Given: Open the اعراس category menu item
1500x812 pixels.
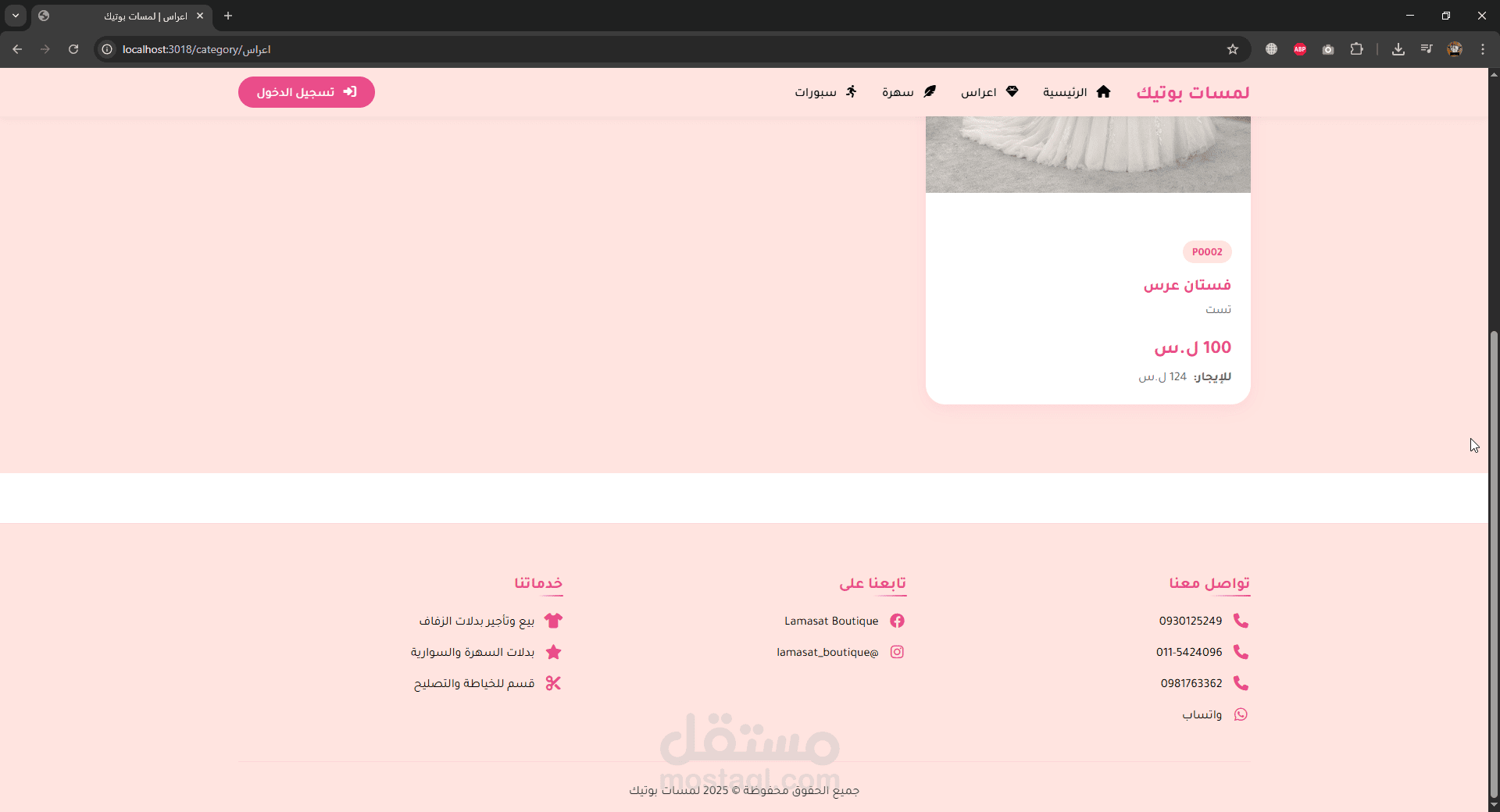Looking at the screenshot, I should [990, 92].
